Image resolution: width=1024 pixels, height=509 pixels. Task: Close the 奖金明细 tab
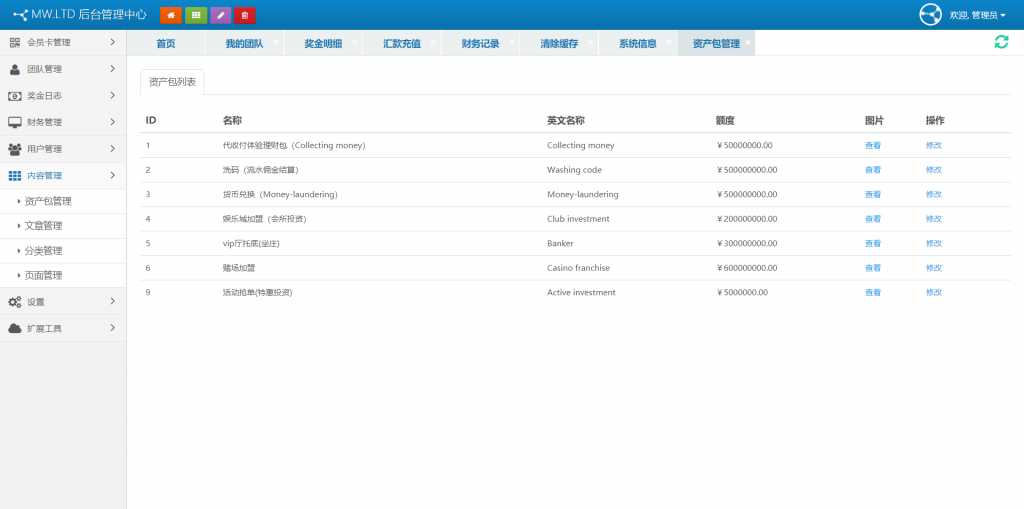(x=355, y=42)
